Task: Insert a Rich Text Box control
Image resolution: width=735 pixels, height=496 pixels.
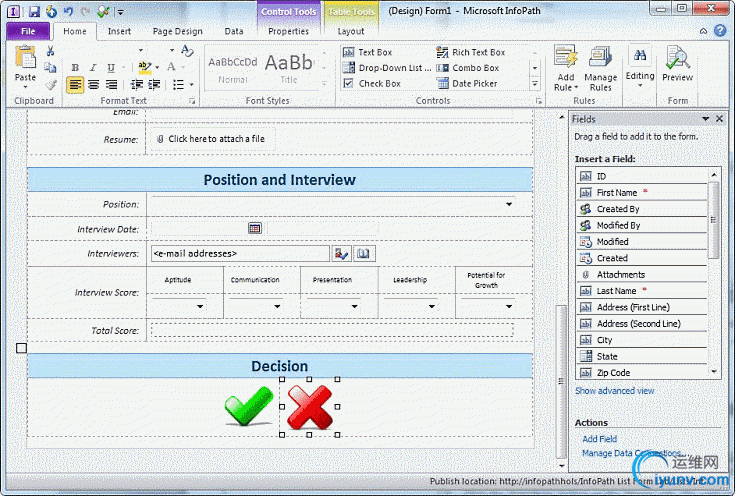Action: [471, 52]
